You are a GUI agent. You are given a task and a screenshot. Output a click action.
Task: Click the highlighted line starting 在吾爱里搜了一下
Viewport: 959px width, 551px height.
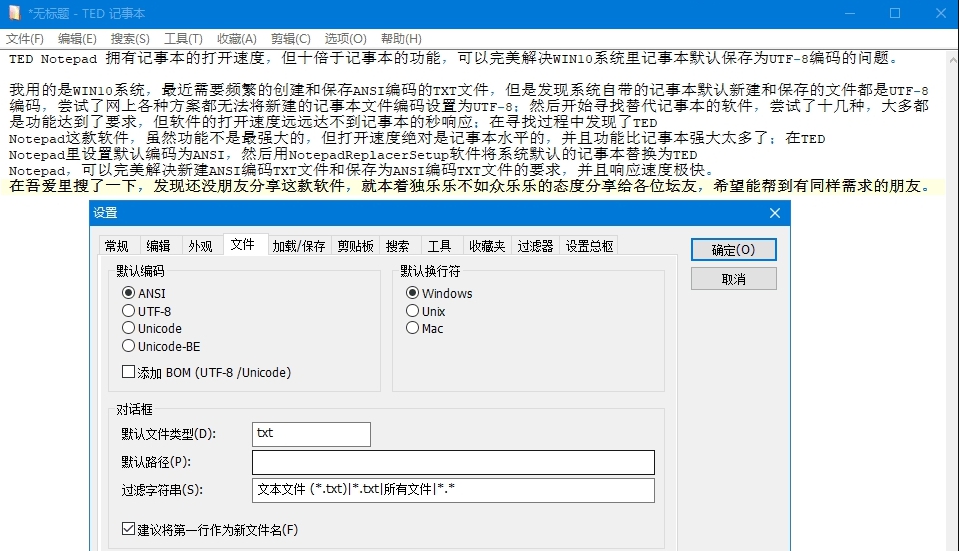[x=470, y=186]
